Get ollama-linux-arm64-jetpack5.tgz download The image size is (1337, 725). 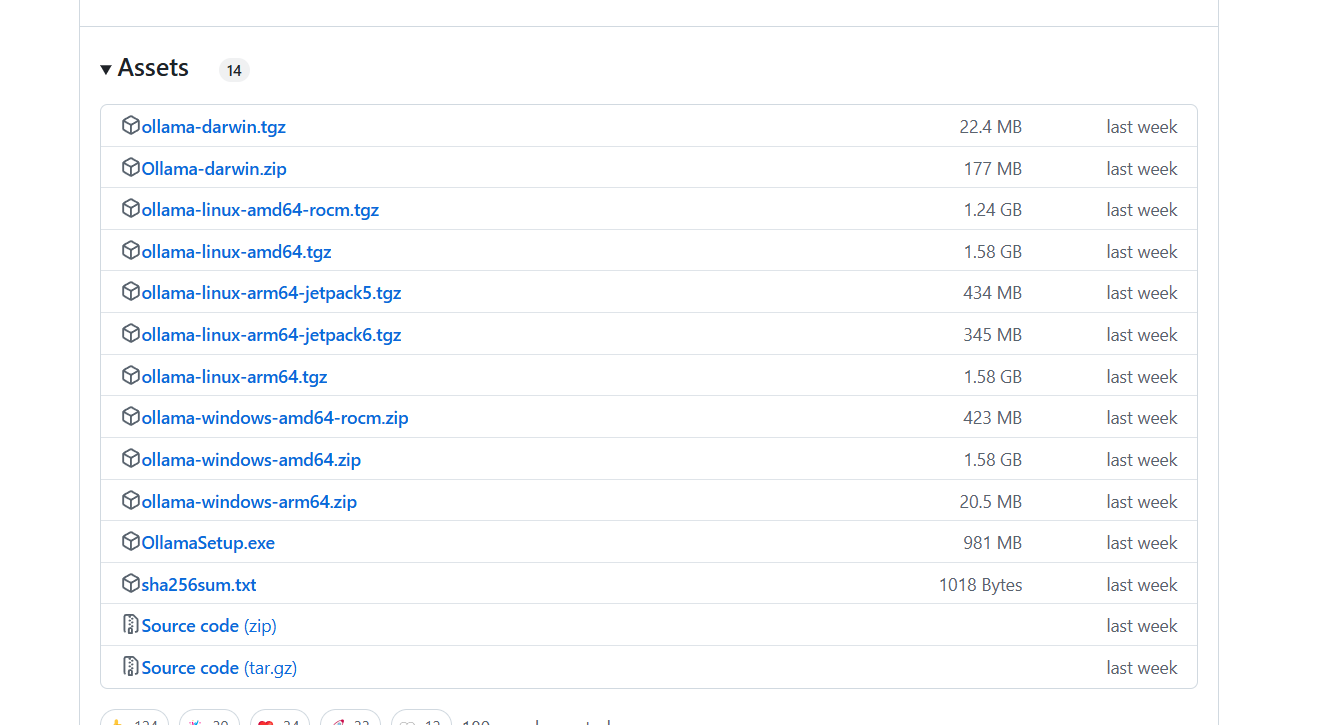271,293
